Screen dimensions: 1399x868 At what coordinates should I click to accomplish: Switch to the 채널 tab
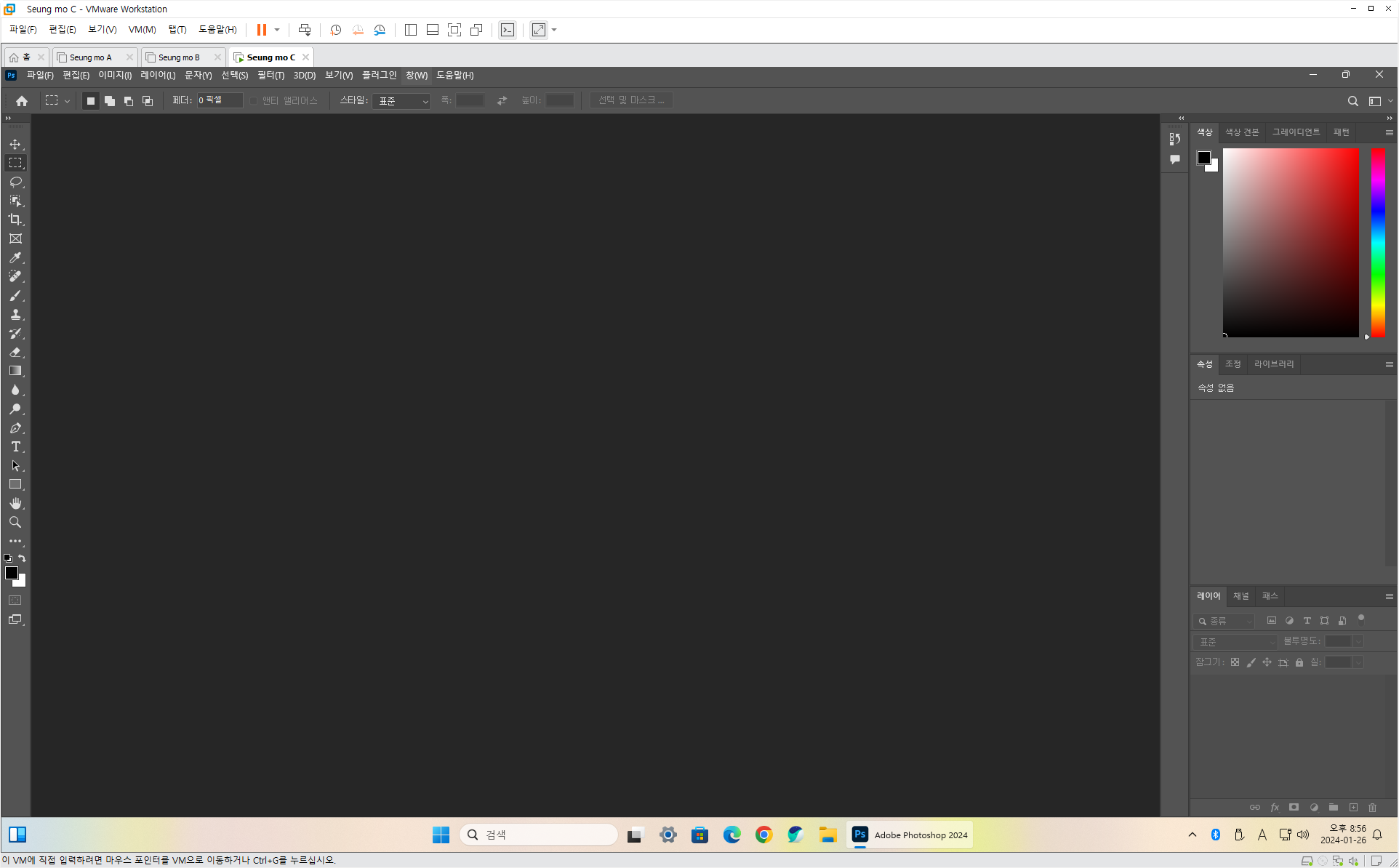click(1240, 596)
